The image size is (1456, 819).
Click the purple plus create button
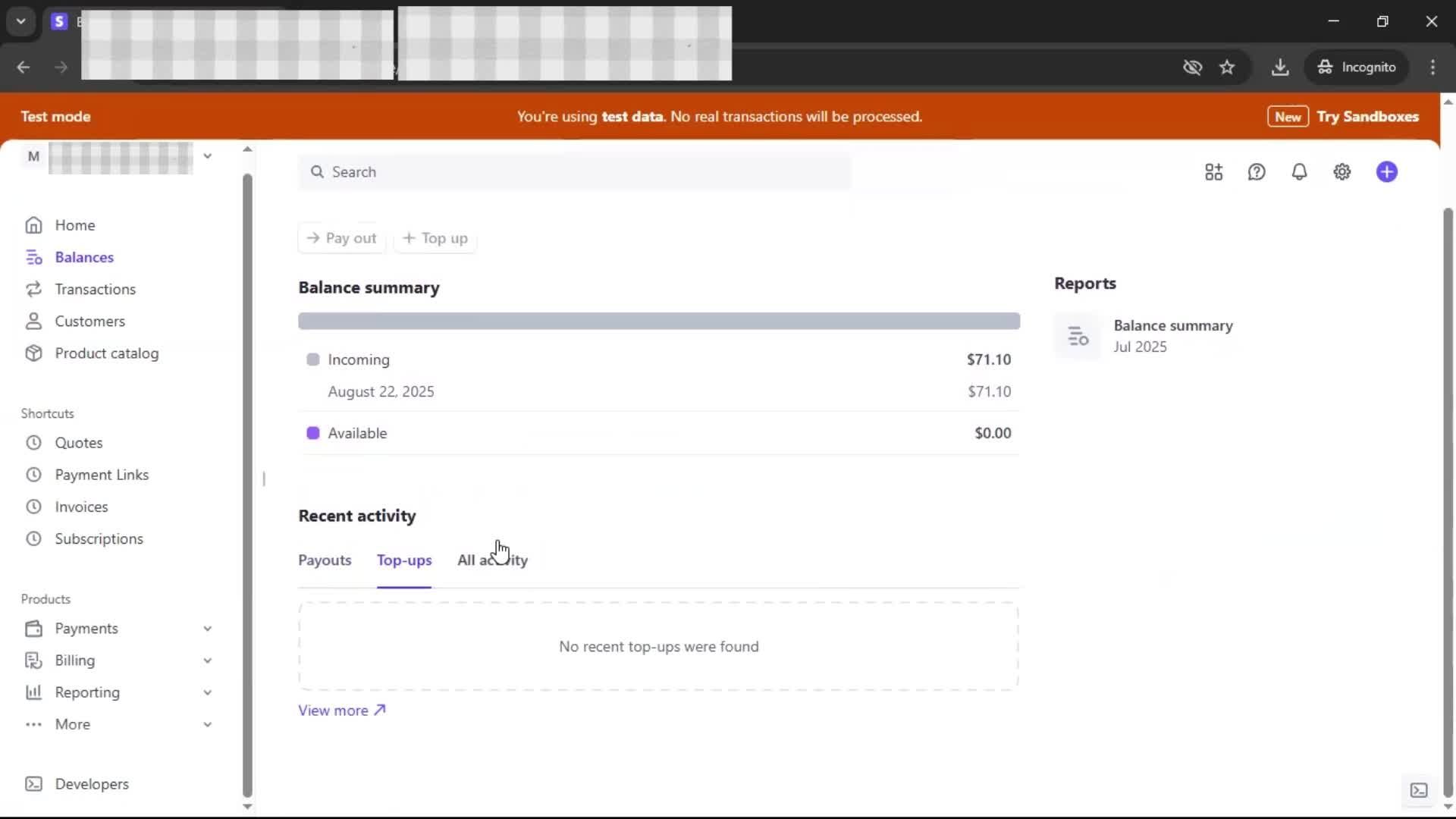(1386, 172)
